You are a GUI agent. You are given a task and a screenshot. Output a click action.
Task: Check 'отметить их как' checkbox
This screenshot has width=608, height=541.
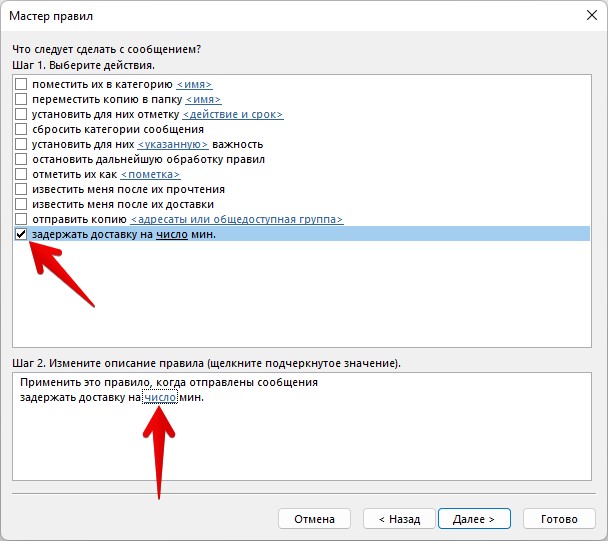click(21, 174)
